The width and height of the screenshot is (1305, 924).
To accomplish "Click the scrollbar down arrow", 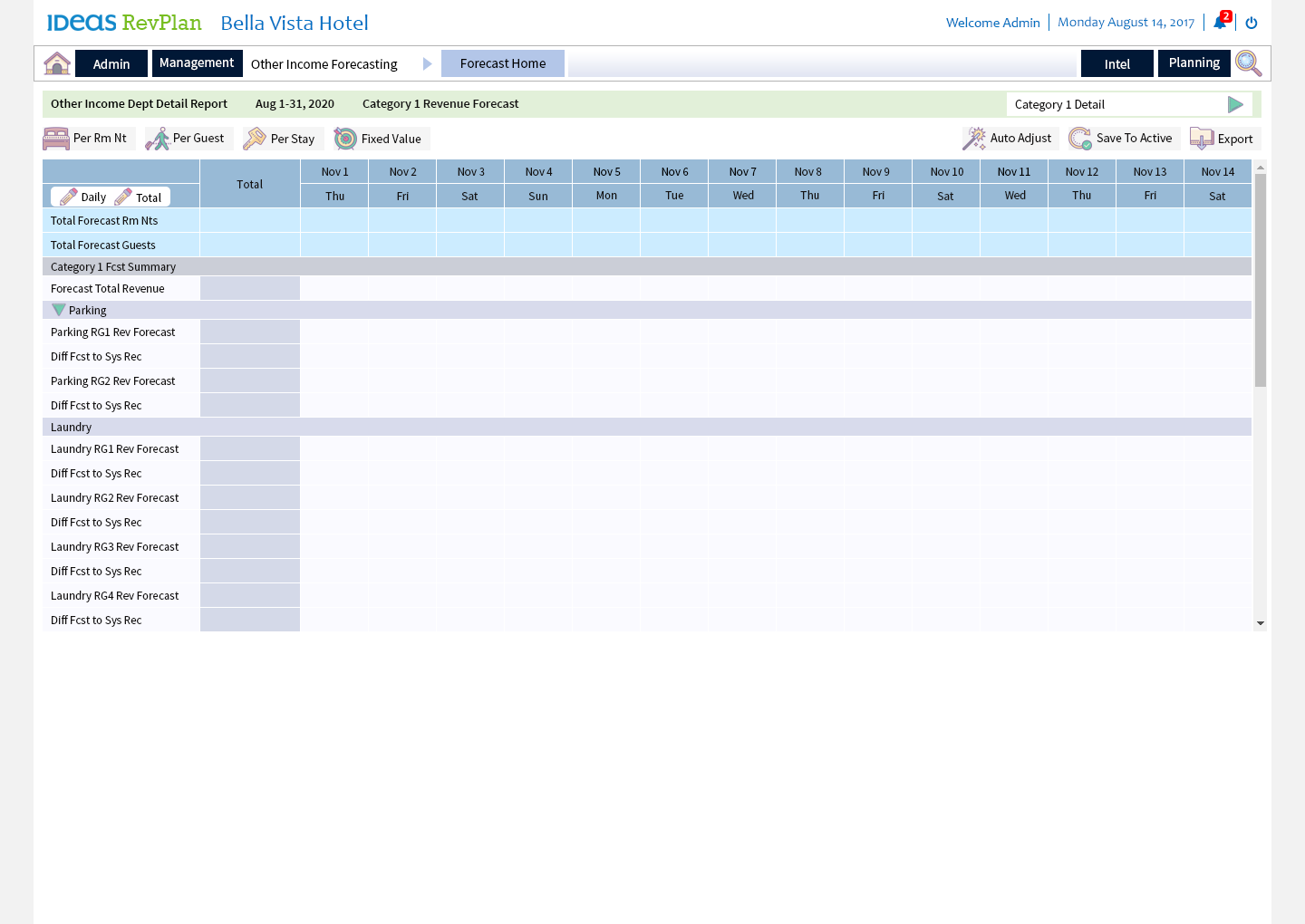I will (1260, 623).
